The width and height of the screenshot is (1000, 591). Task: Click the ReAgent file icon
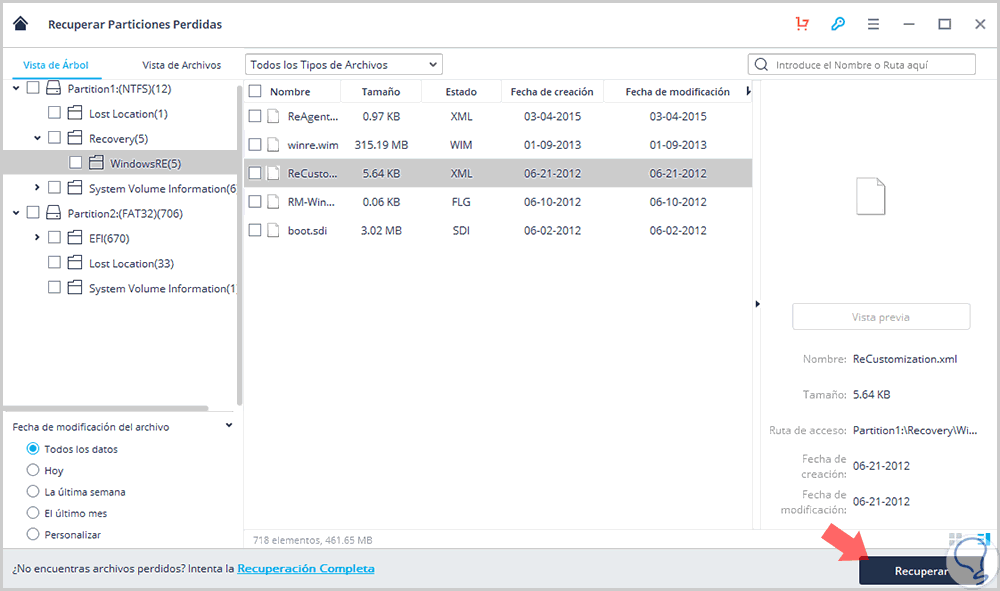pos(273,116)
